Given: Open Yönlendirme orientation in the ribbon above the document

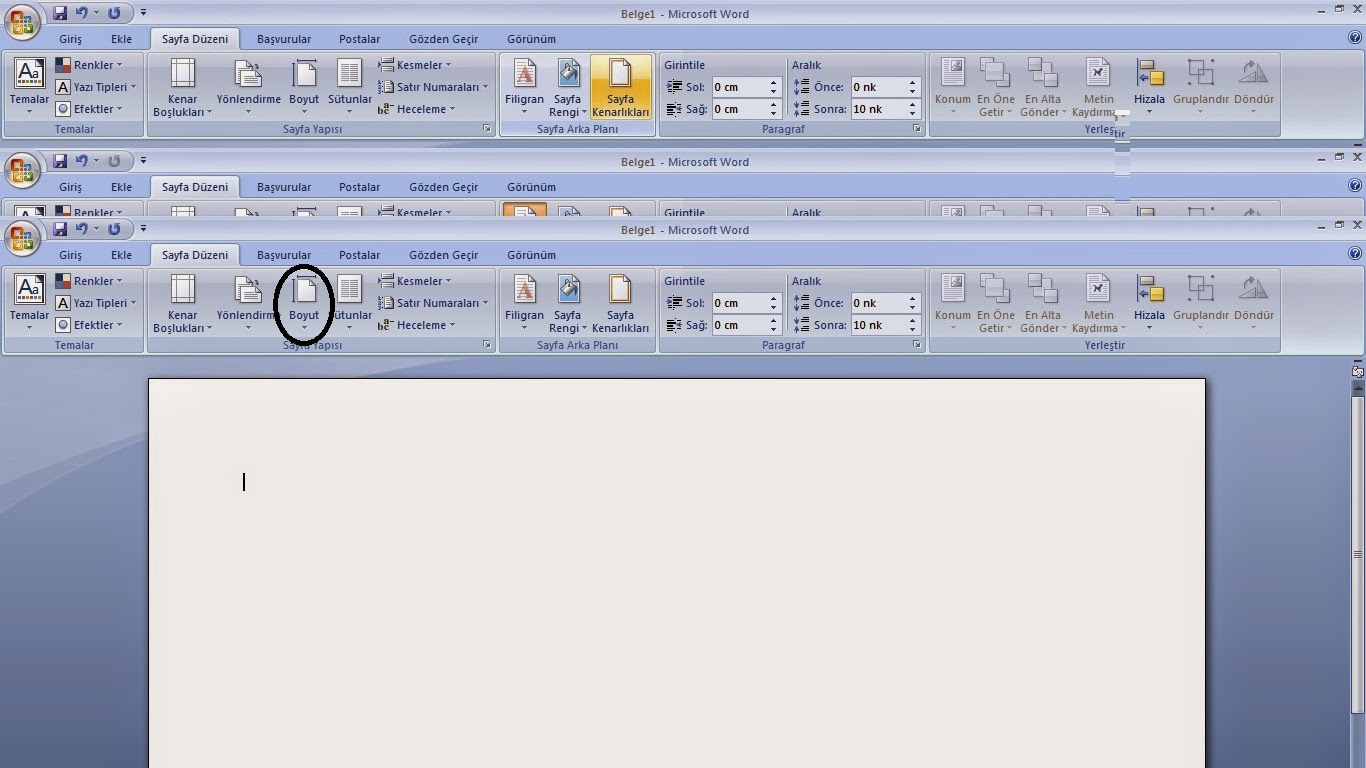Looking at the screenshot, I should point(248,303).
